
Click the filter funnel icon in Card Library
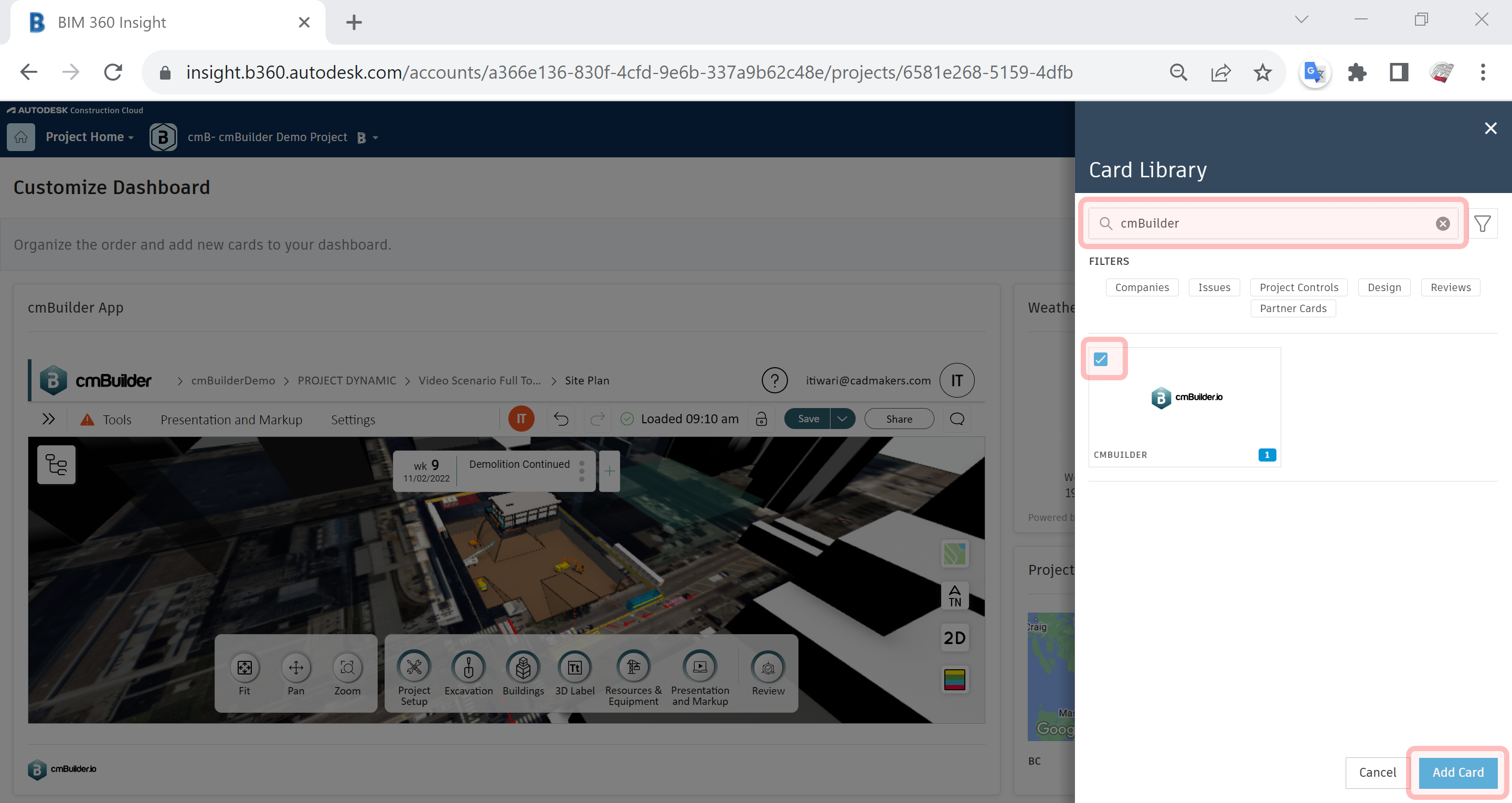(1483, 223)
